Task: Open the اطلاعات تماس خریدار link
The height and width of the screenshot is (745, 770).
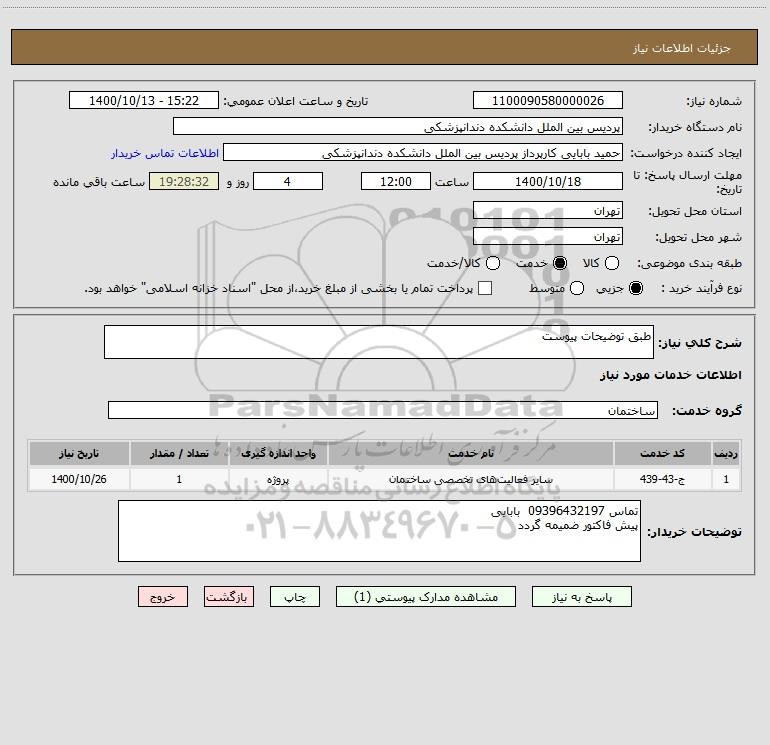Action: pos(165,153)
